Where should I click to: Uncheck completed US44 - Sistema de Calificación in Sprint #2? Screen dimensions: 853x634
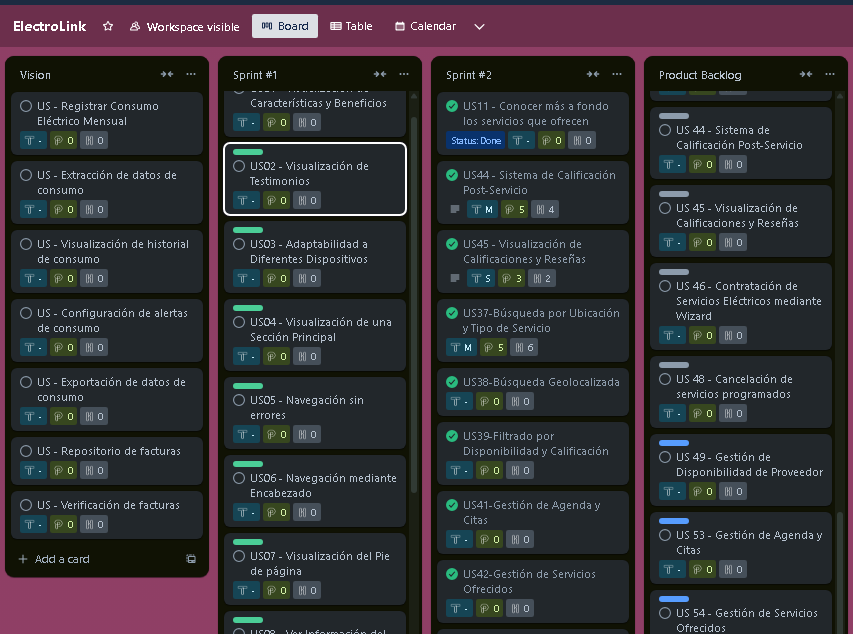click(x=452, y=175)
